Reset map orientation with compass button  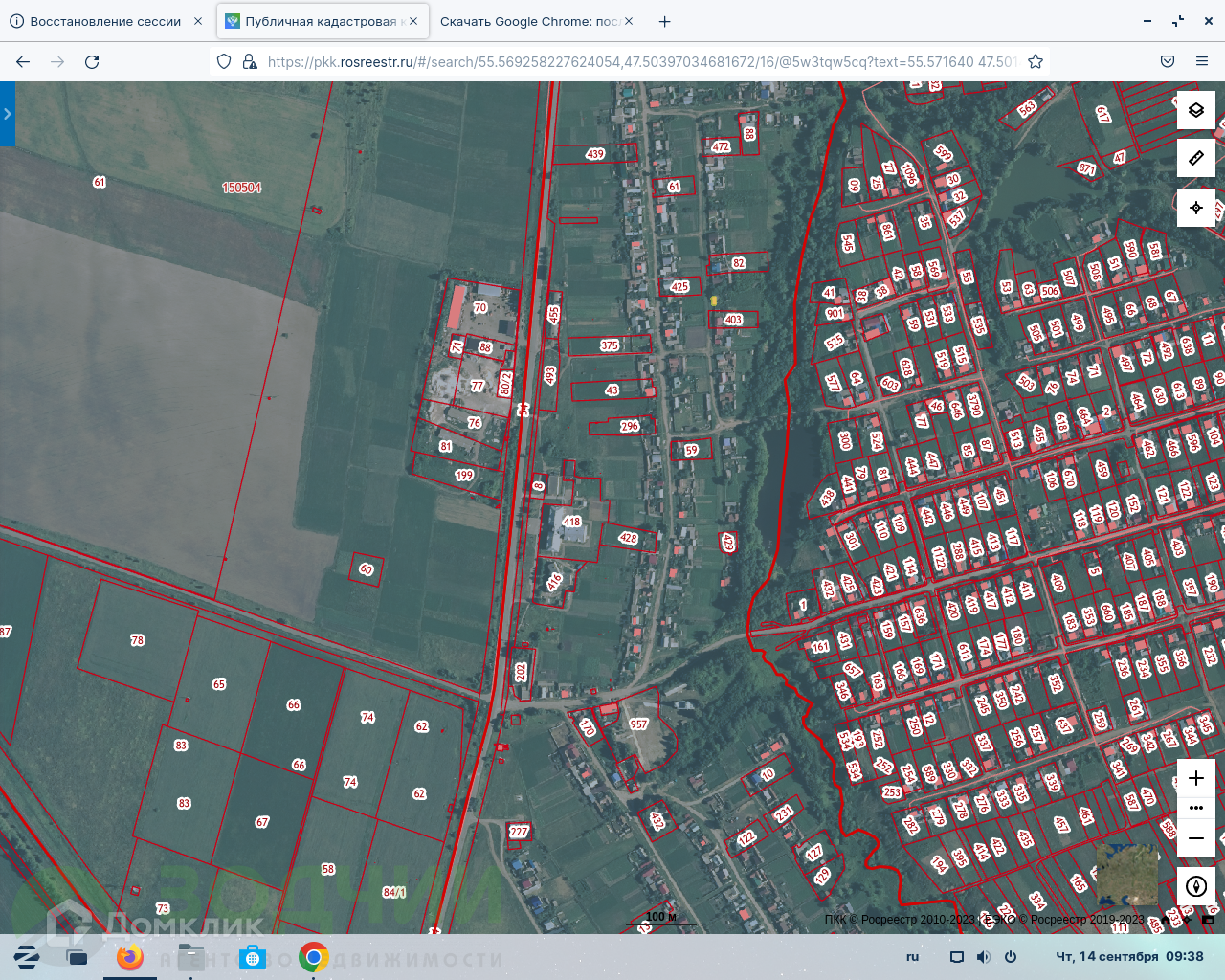click(1195, 886)
